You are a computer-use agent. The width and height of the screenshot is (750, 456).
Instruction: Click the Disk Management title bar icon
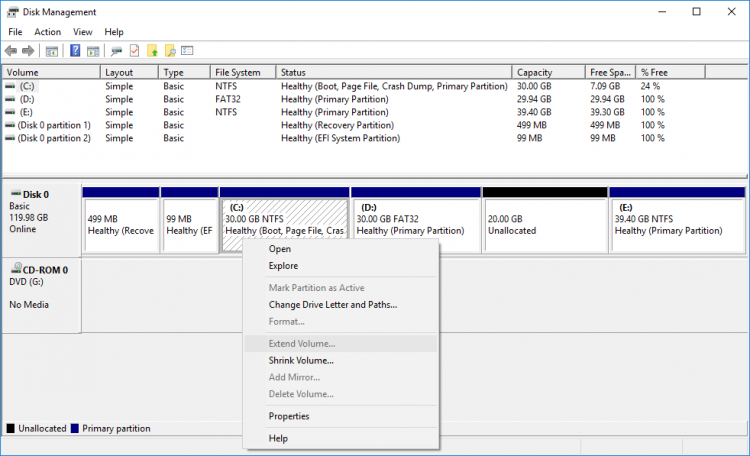click(12, 12)
